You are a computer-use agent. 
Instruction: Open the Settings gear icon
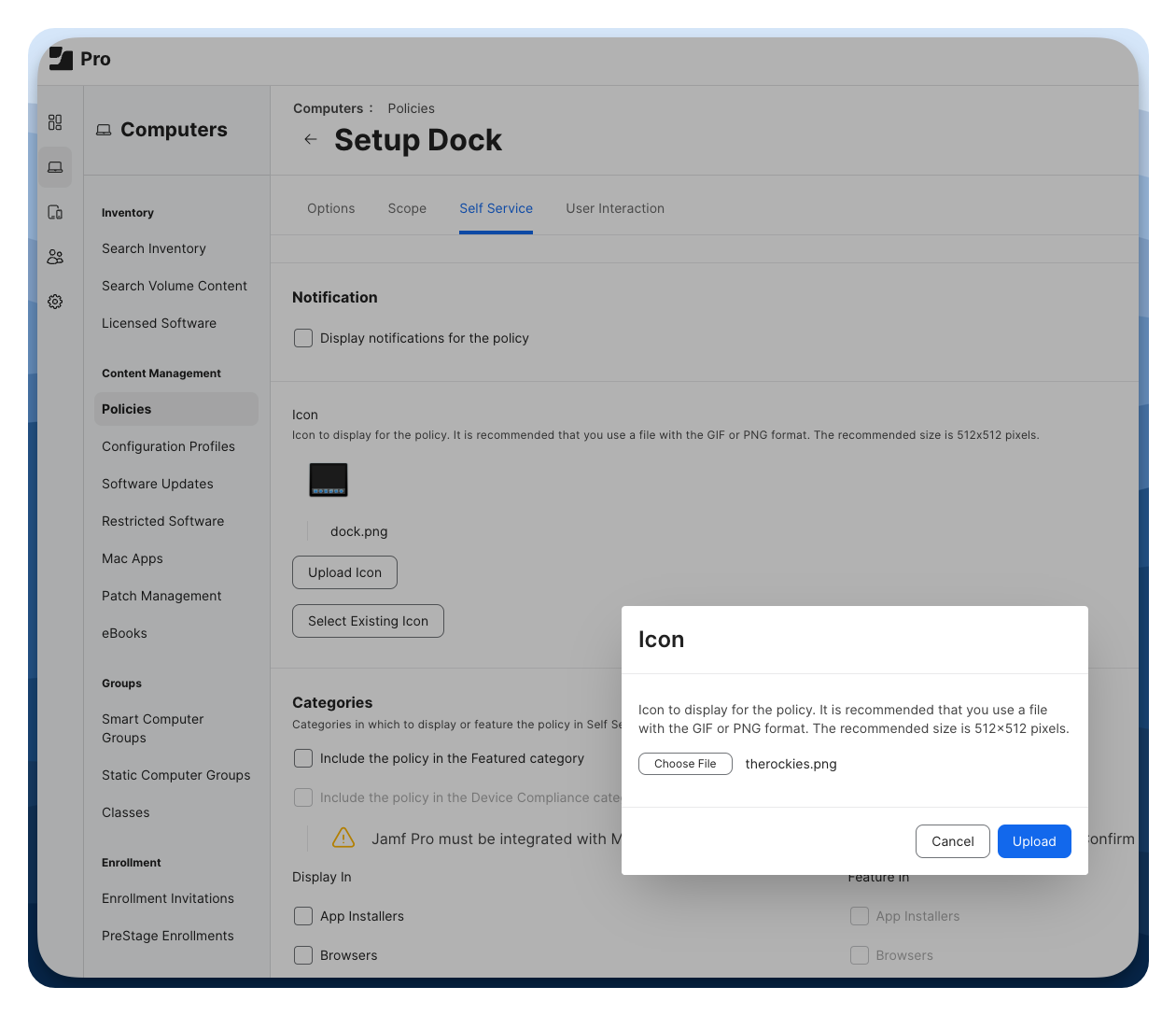pyautogui.click(x=55, y=302)
